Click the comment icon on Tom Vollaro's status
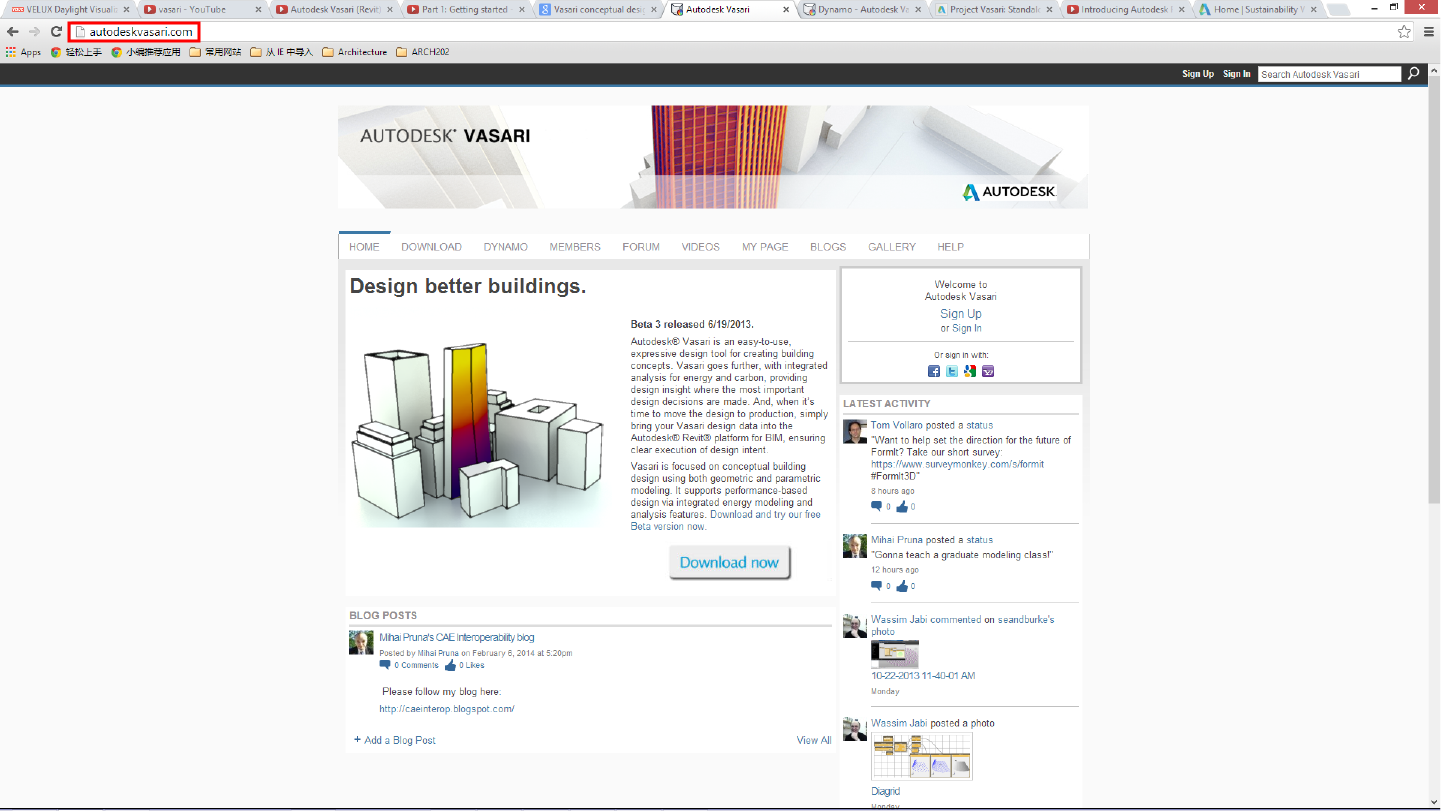 [877, 507]
